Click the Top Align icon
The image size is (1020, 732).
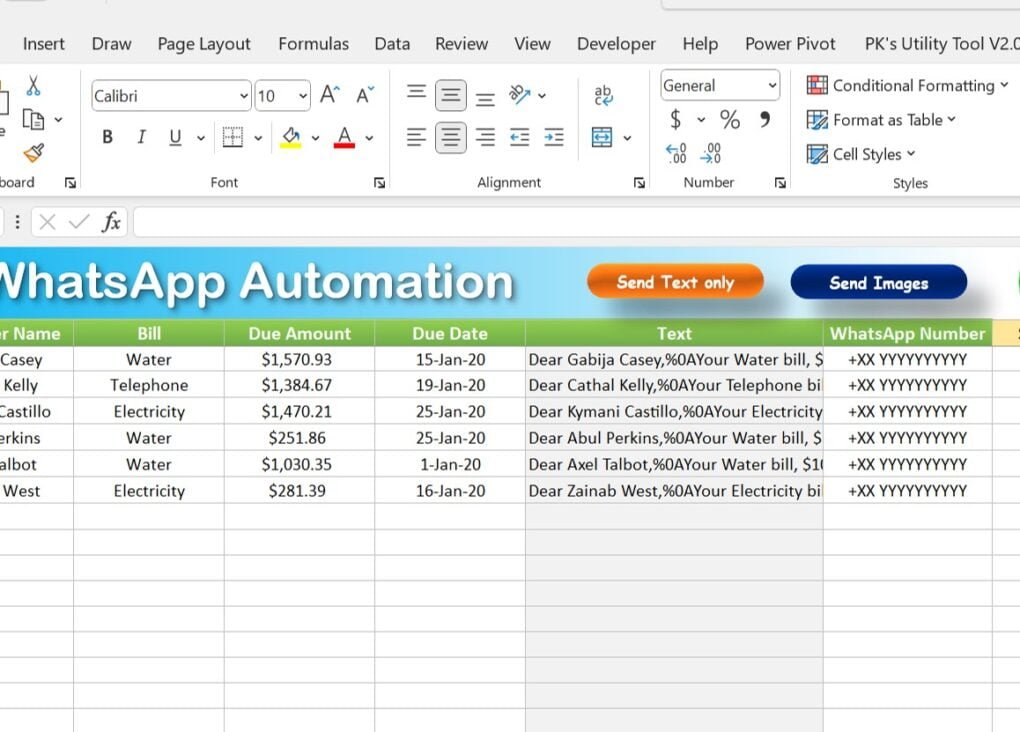416,92
